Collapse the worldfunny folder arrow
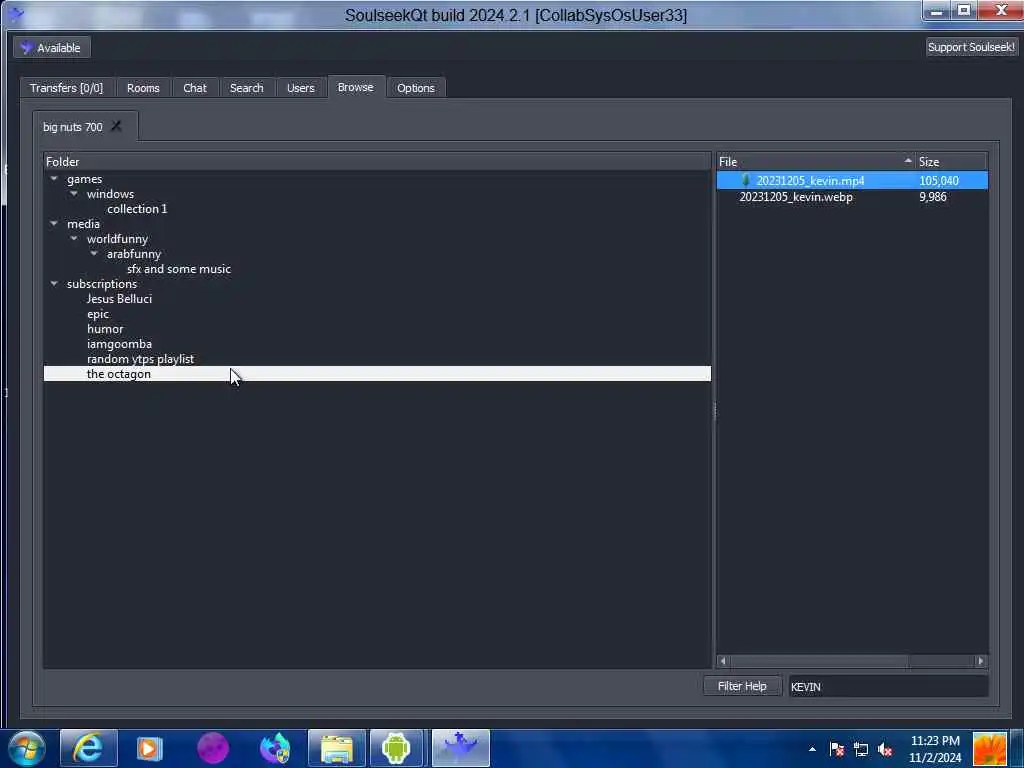Screen dimensions: 1024x768 pos(74,238)
